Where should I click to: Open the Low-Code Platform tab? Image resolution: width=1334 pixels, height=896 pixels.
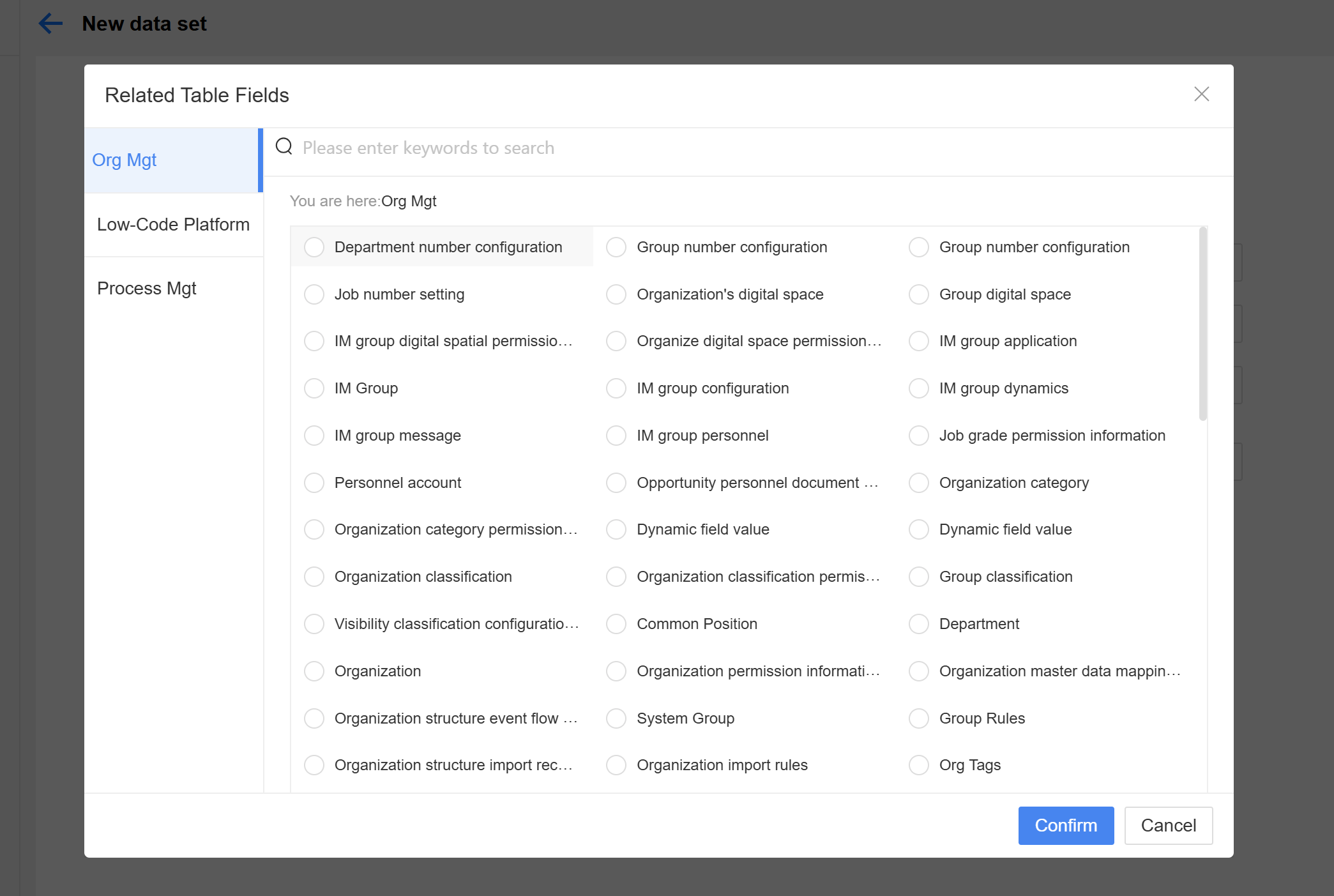coord(173,225)
